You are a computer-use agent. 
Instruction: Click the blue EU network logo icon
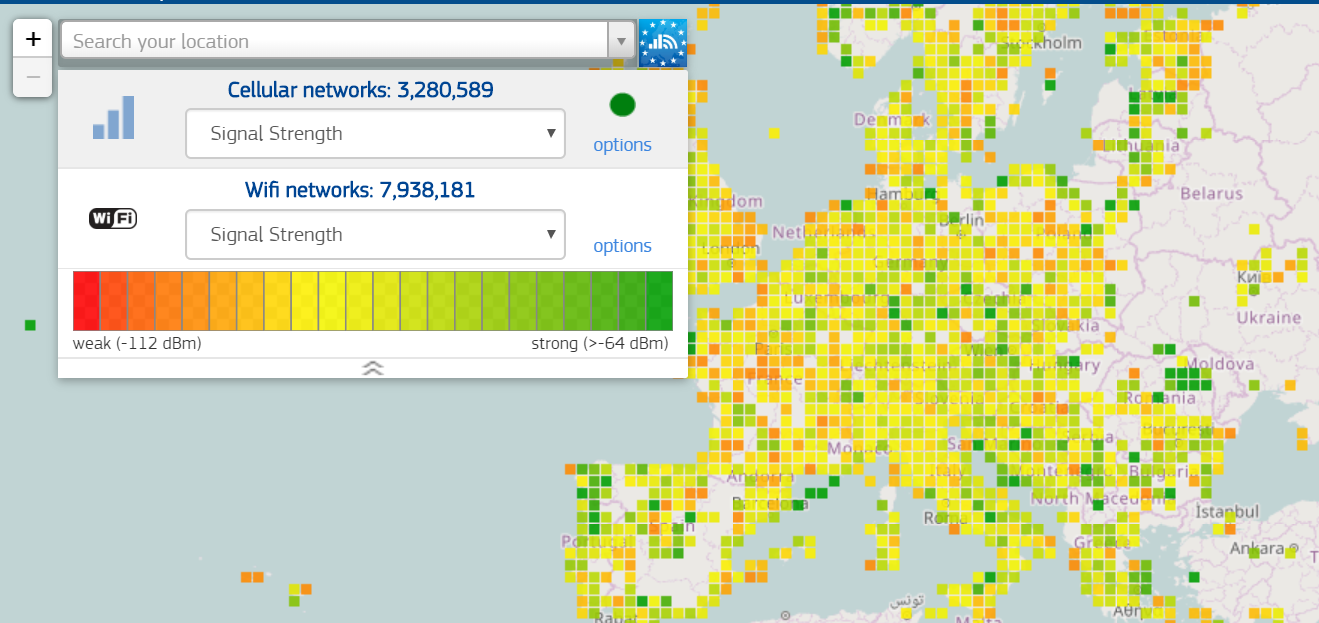(663, 42)
